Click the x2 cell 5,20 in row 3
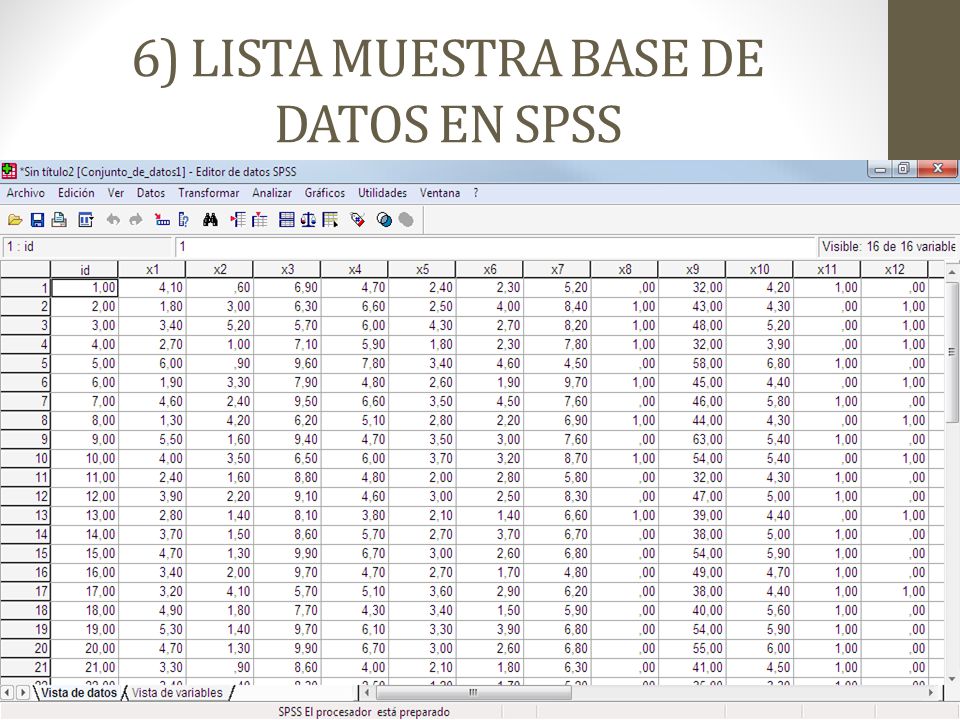Image resolution: width=960 pixels, height=720 pixels. (219, 325)
